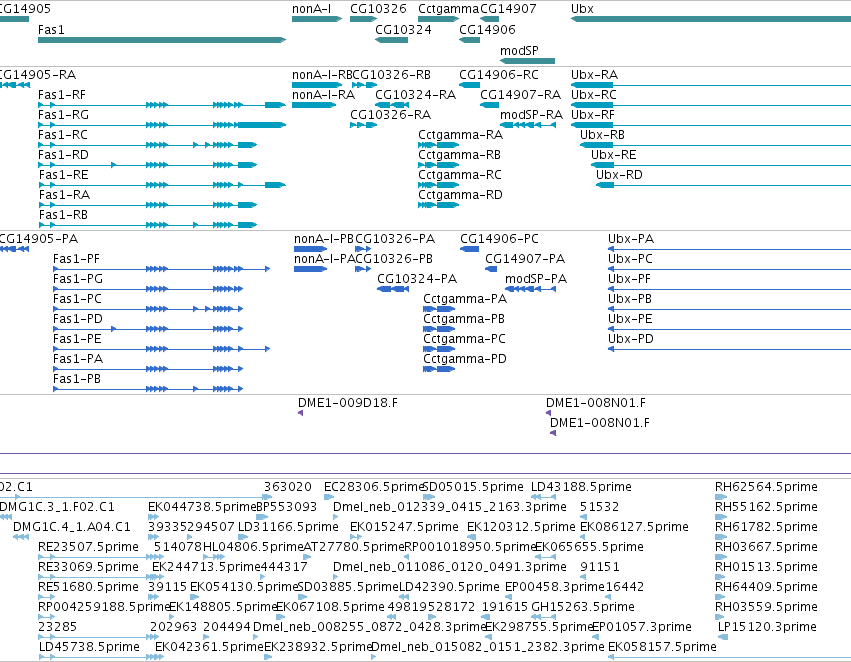This screenshot has height=662, width=851.
Task: Select the EK044738.5prime EST label
Action: tap(202, 507)
